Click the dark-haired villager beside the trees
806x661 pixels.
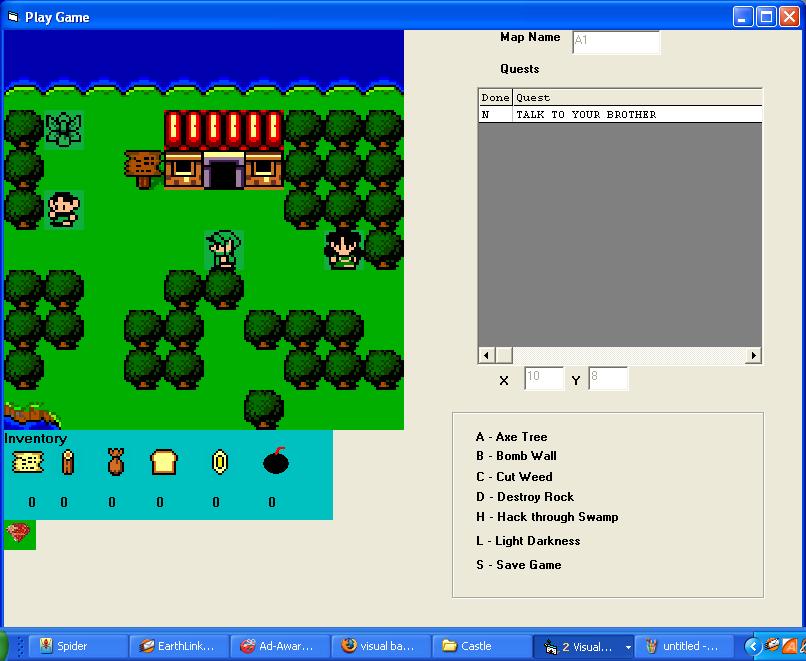click(x=343, y=249)
